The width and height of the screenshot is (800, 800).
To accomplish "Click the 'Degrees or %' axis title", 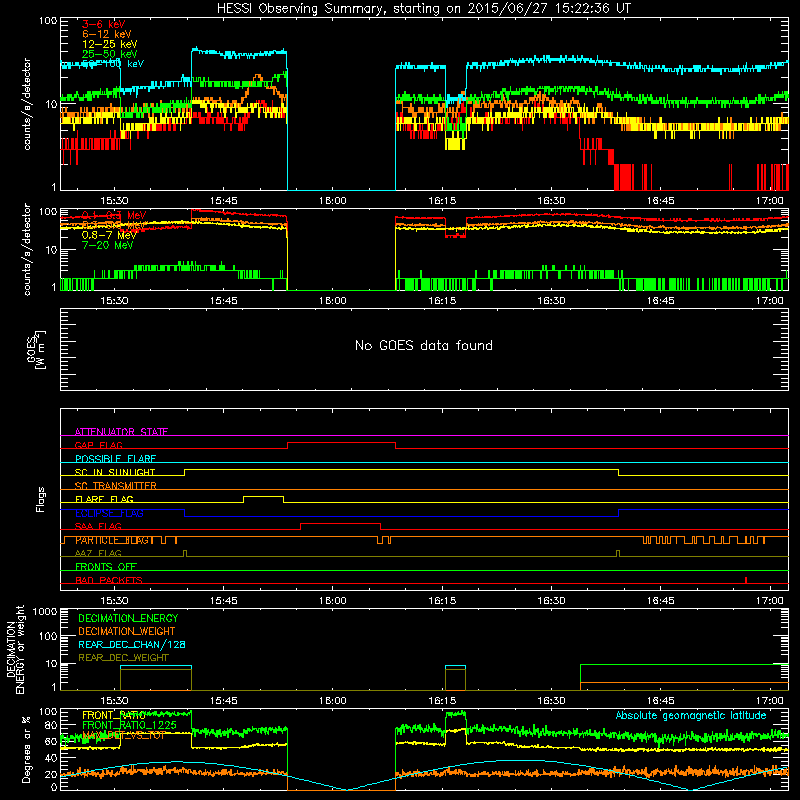I will click(x=27, y=749).
